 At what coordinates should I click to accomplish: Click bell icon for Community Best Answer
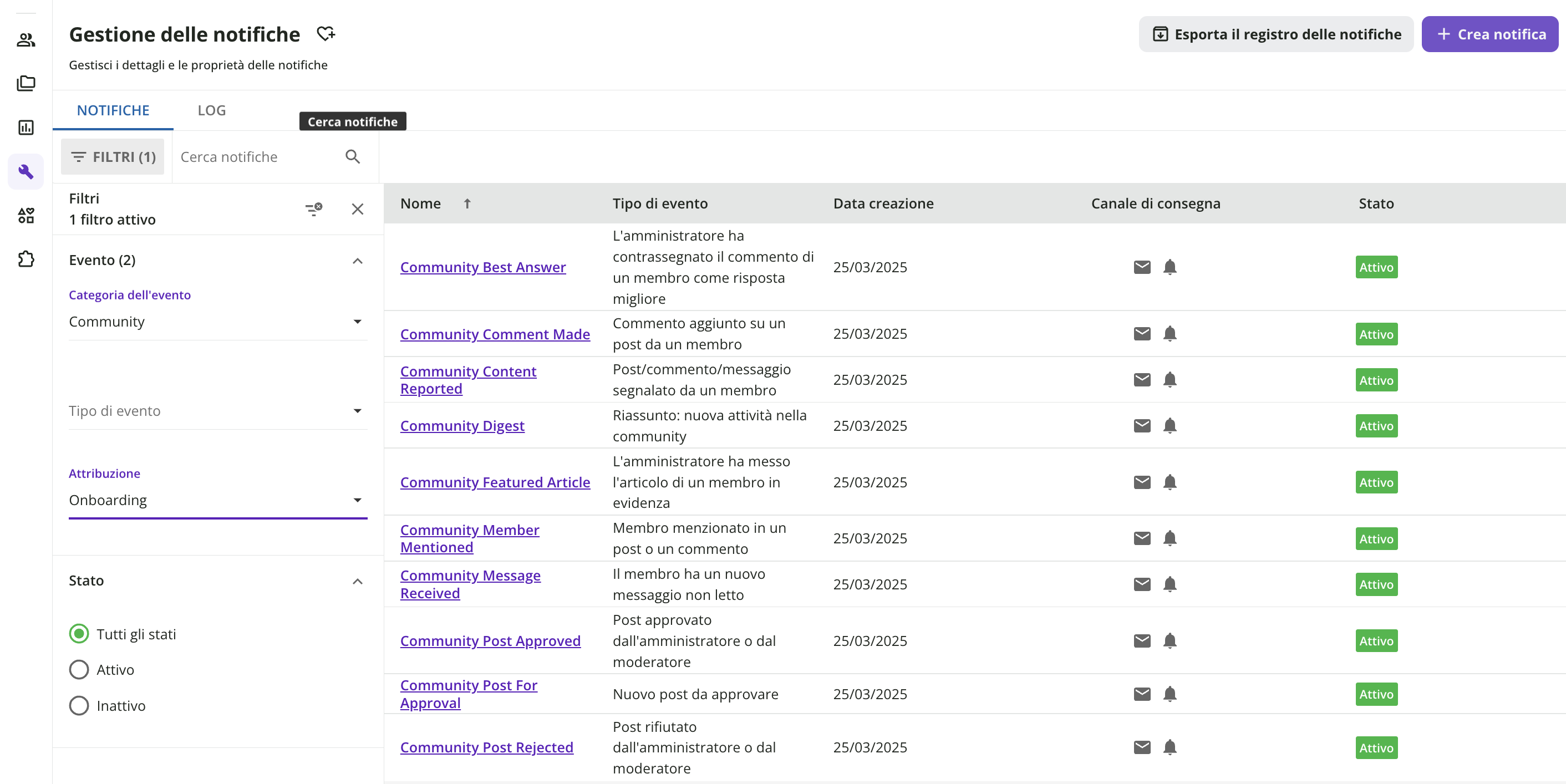coord(1170,267)
